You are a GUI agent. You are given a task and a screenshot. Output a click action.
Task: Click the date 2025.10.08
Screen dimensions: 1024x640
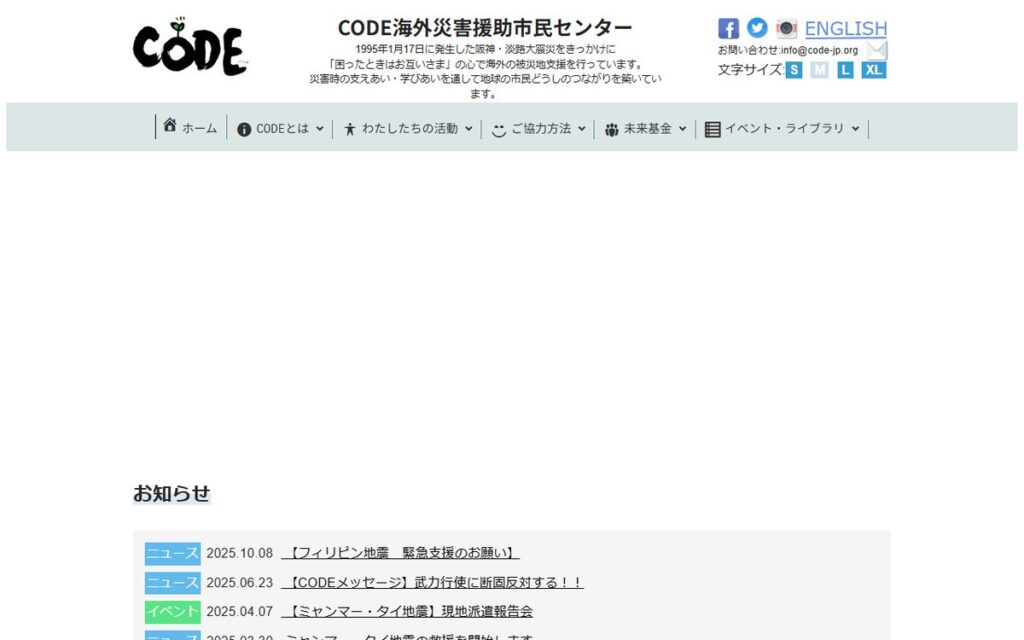click(240, 553)
